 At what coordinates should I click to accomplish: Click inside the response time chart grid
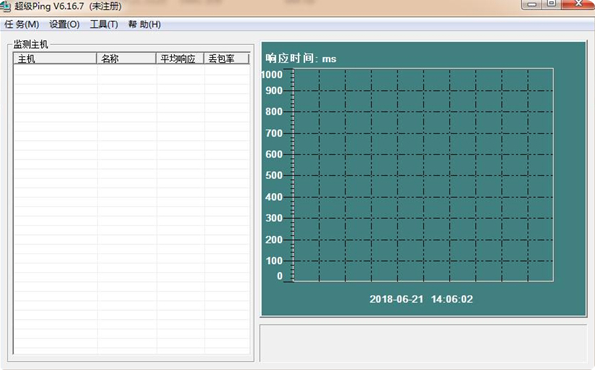point(423,175)
